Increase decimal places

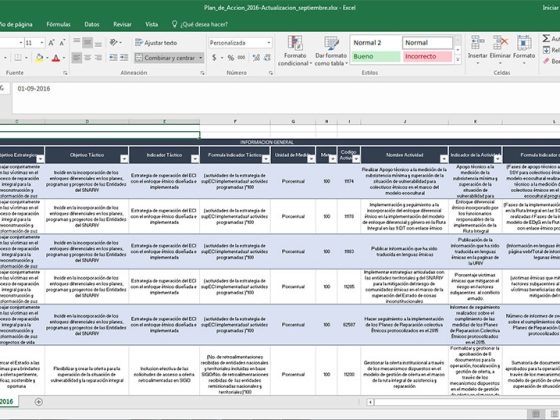[x=256, y=58]
